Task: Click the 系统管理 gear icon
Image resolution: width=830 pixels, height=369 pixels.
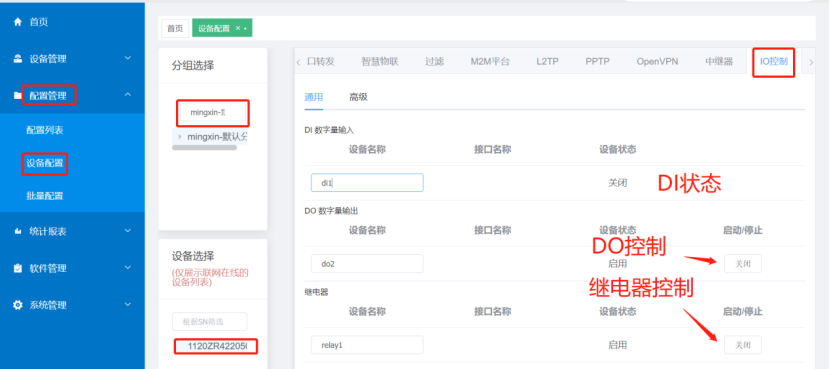Action: pyautogui.click(x=18, y=305)
